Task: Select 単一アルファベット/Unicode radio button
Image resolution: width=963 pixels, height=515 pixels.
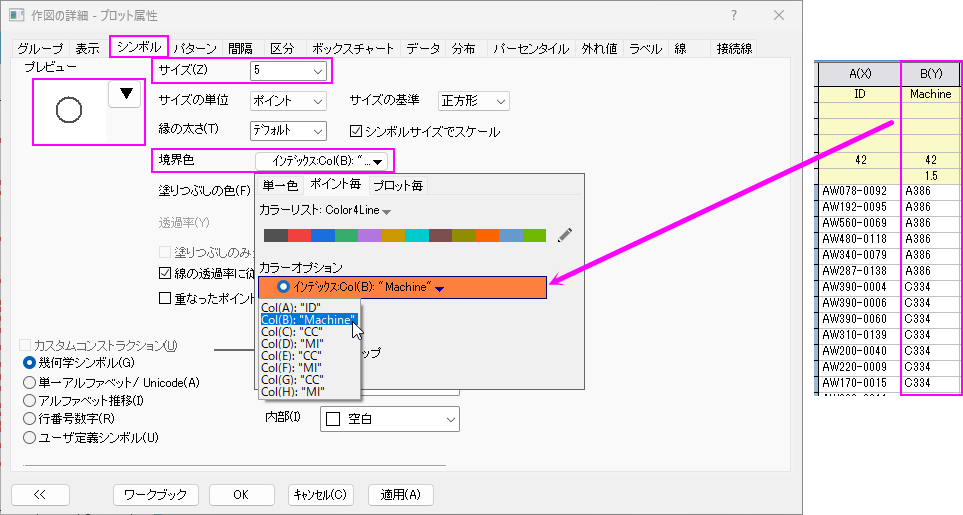Action: (29, 382)
